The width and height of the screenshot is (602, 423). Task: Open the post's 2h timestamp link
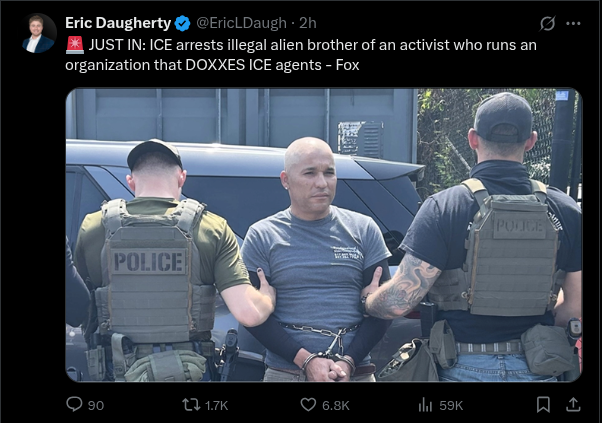[x=308, y=23]
